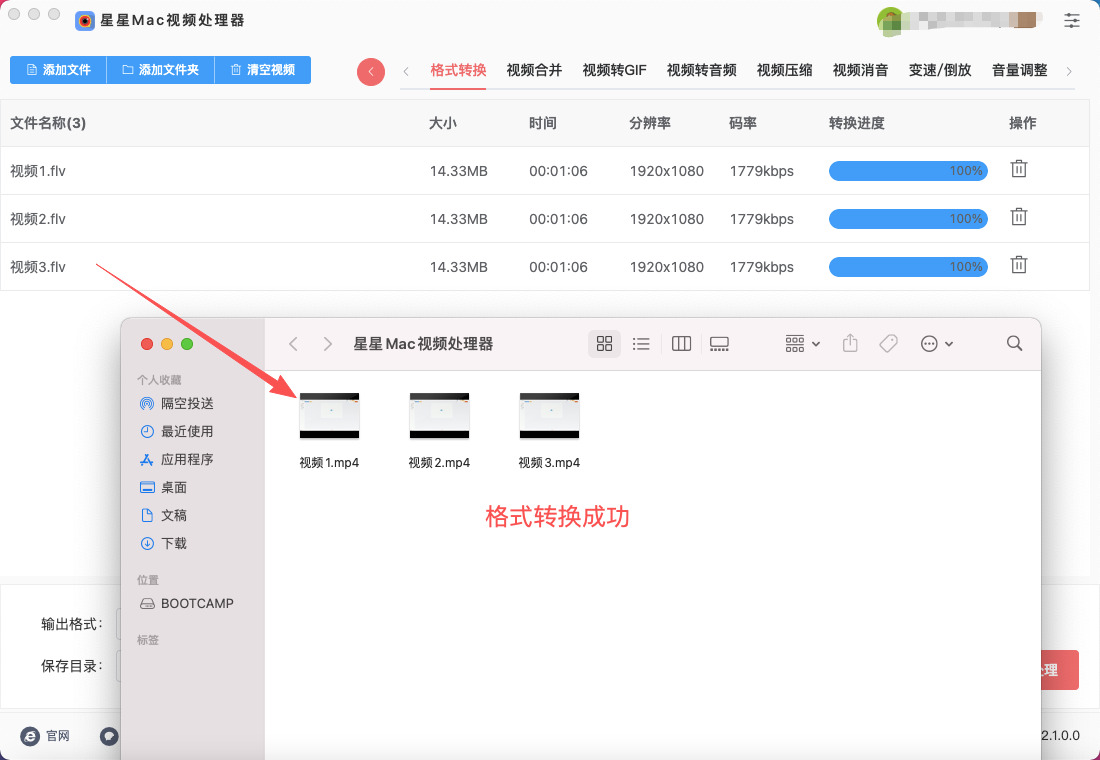Click the 文件名称(3) column header
The width and height of the screenshot is (1100, 760).
[x=48, y=124]
